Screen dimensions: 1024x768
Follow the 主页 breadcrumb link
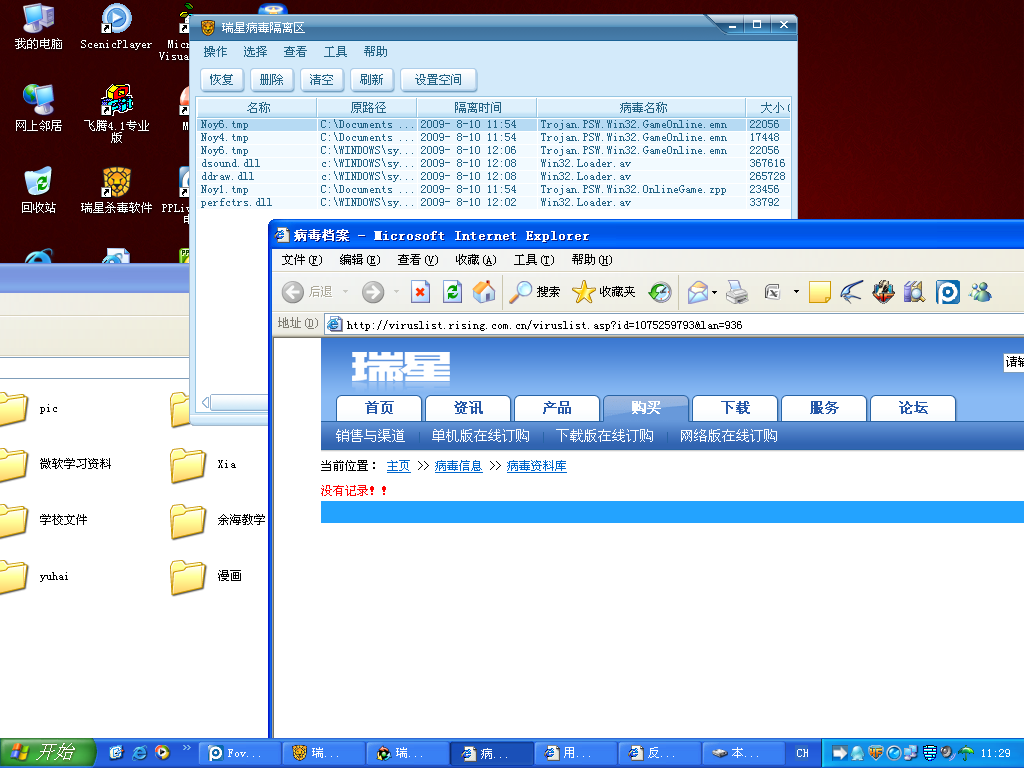(398, 466)
